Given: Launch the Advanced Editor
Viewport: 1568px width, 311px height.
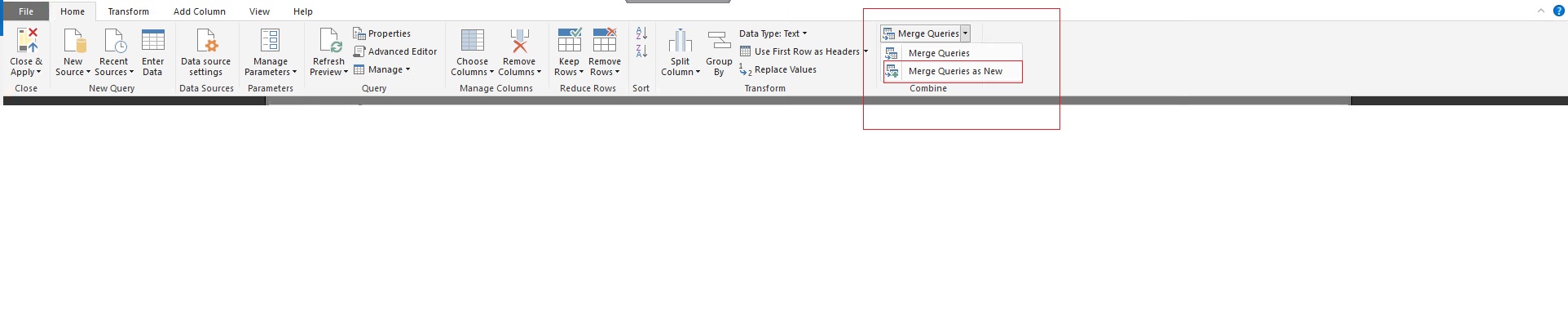Looking at the screenshot, I should point(395,51).
